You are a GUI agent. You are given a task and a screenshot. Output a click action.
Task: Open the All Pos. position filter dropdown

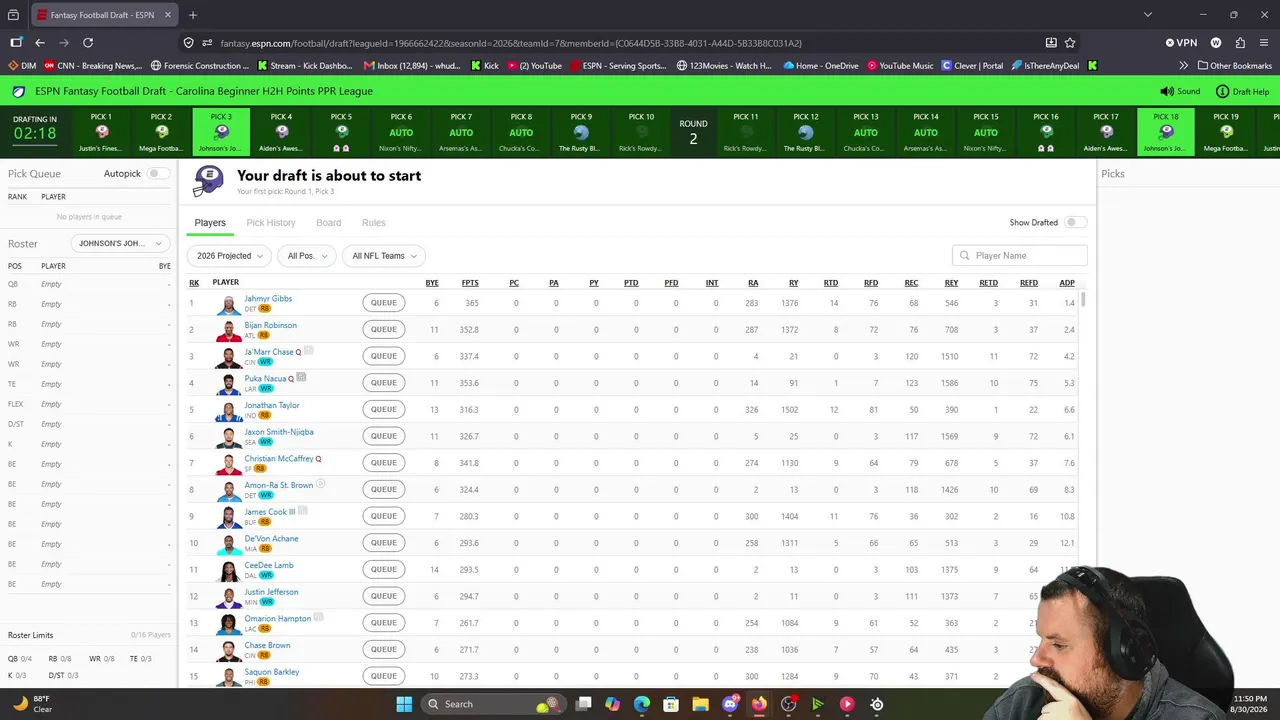point(306,256)
